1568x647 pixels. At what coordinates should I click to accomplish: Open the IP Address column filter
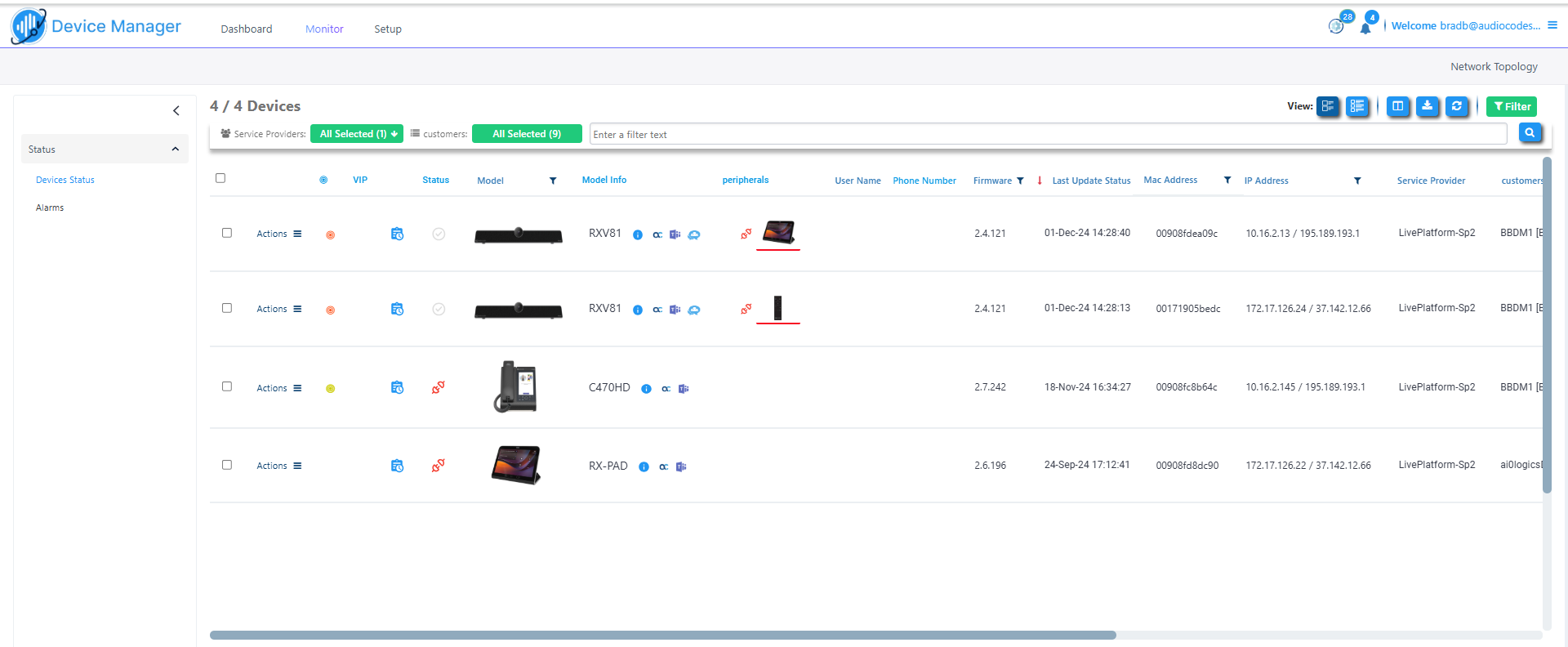click(x=1357, y=181)
